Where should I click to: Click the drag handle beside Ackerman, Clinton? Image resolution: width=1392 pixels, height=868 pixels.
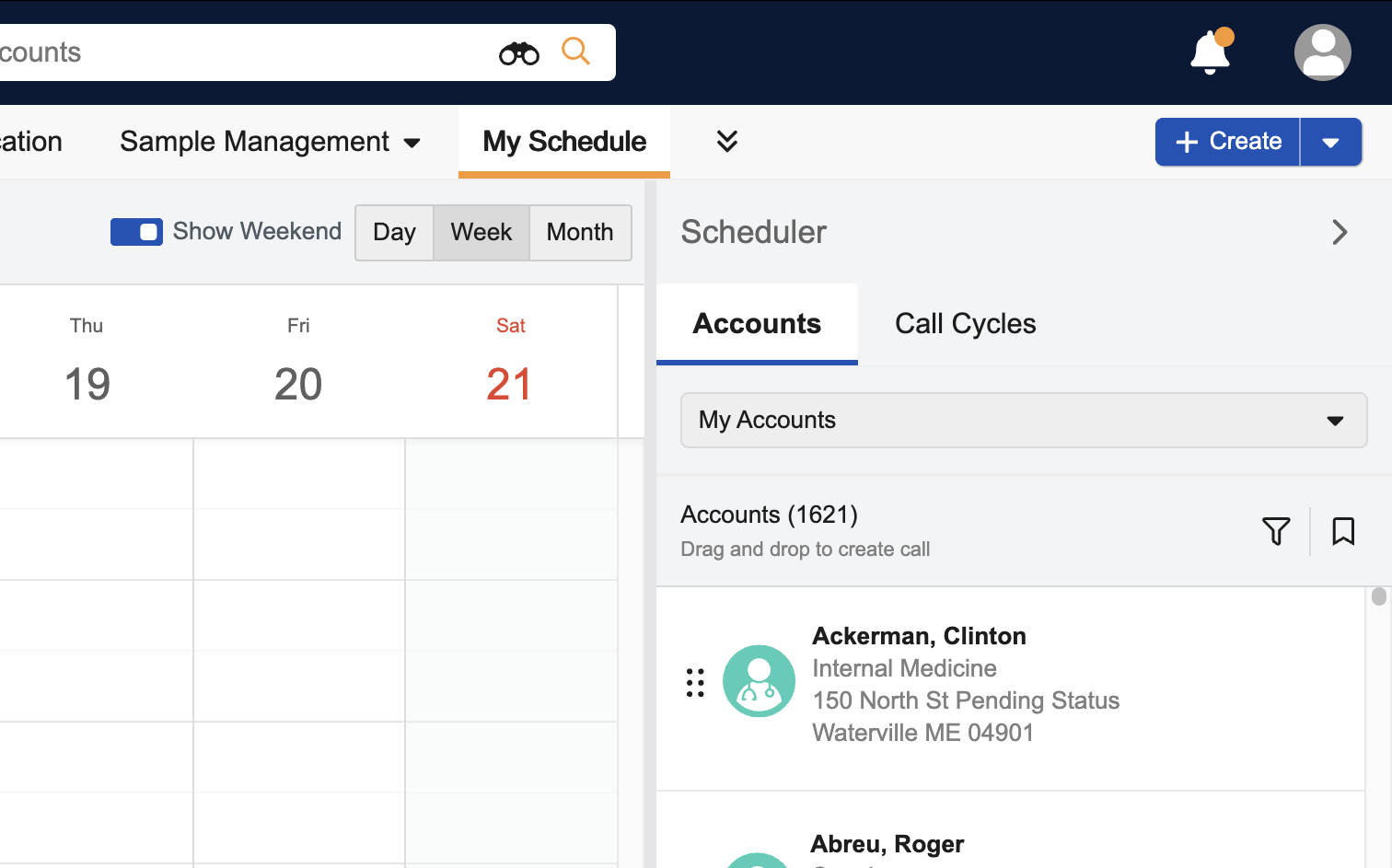tap(695, 682)
